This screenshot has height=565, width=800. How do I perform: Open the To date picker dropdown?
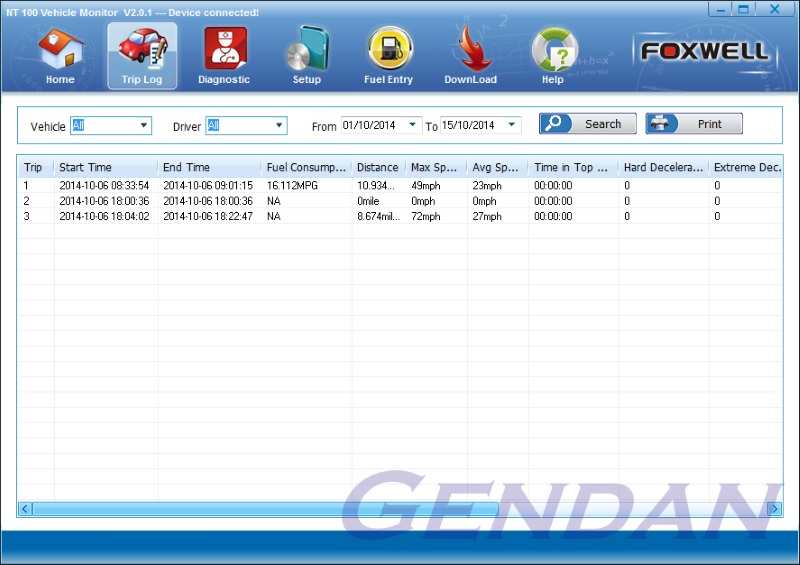[513, 125]
